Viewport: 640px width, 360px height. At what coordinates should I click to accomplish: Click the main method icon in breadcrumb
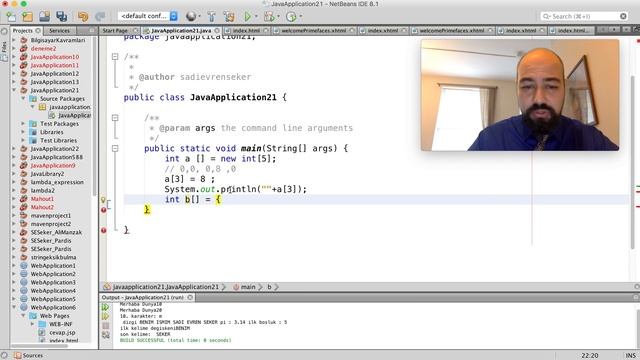click(236, 287)
